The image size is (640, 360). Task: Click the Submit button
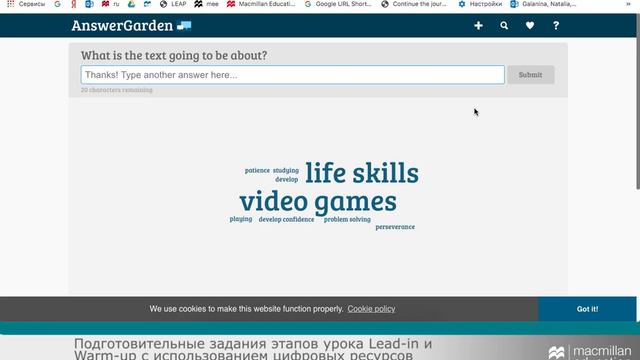tap(531, 75)
